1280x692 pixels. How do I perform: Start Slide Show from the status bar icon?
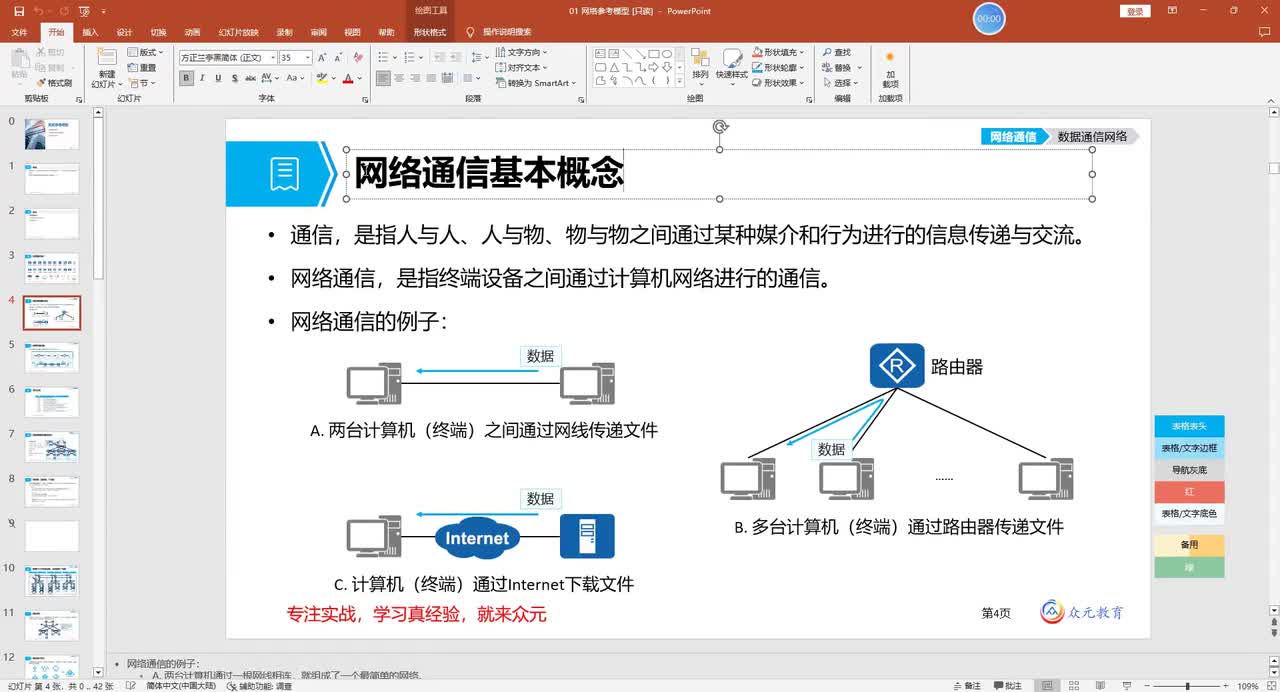pos(1127,686)
